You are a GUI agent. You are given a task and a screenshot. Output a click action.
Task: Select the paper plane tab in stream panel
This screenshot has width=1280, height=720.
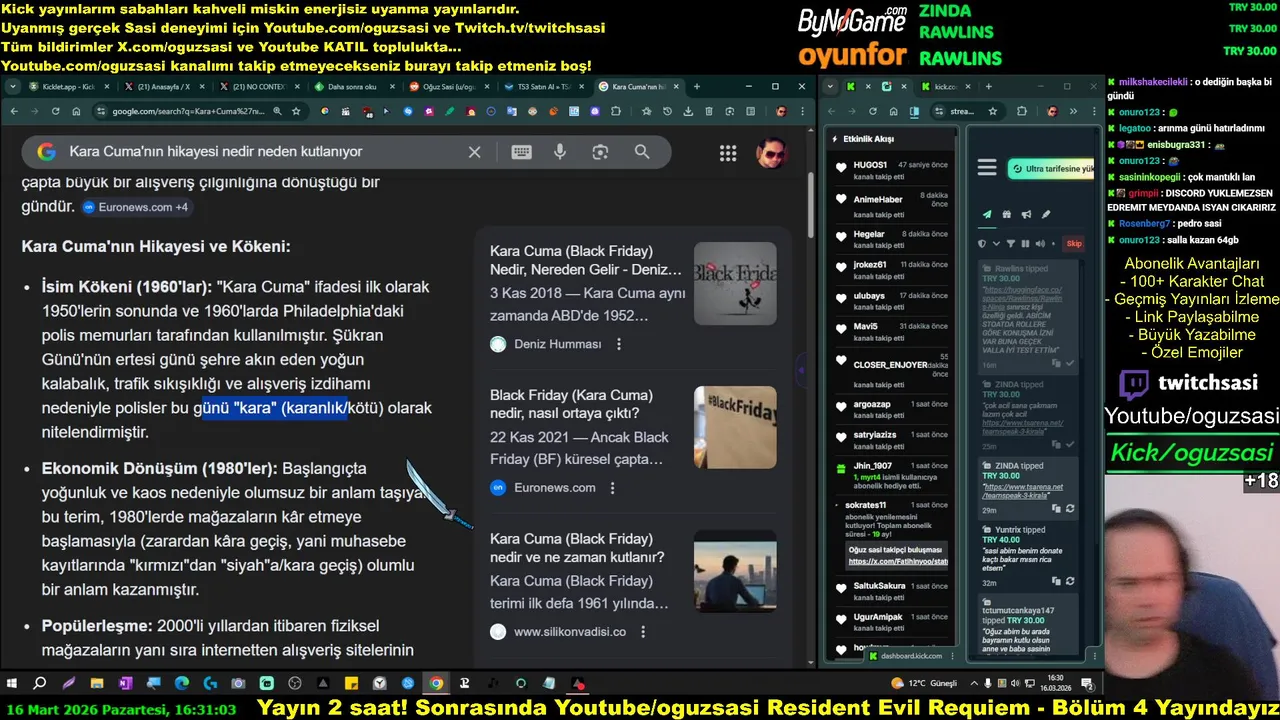coord(987,214)
